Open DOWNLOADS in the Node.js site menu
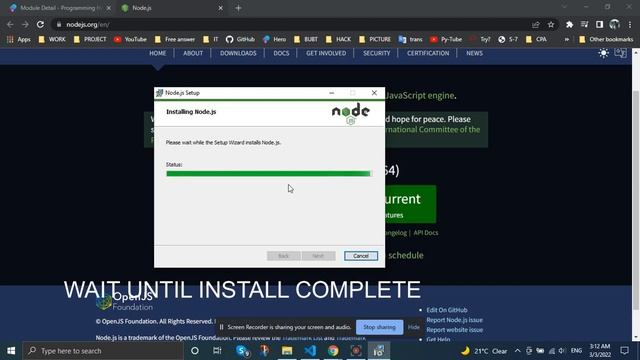The image size is (640, 360). (238, 53)
